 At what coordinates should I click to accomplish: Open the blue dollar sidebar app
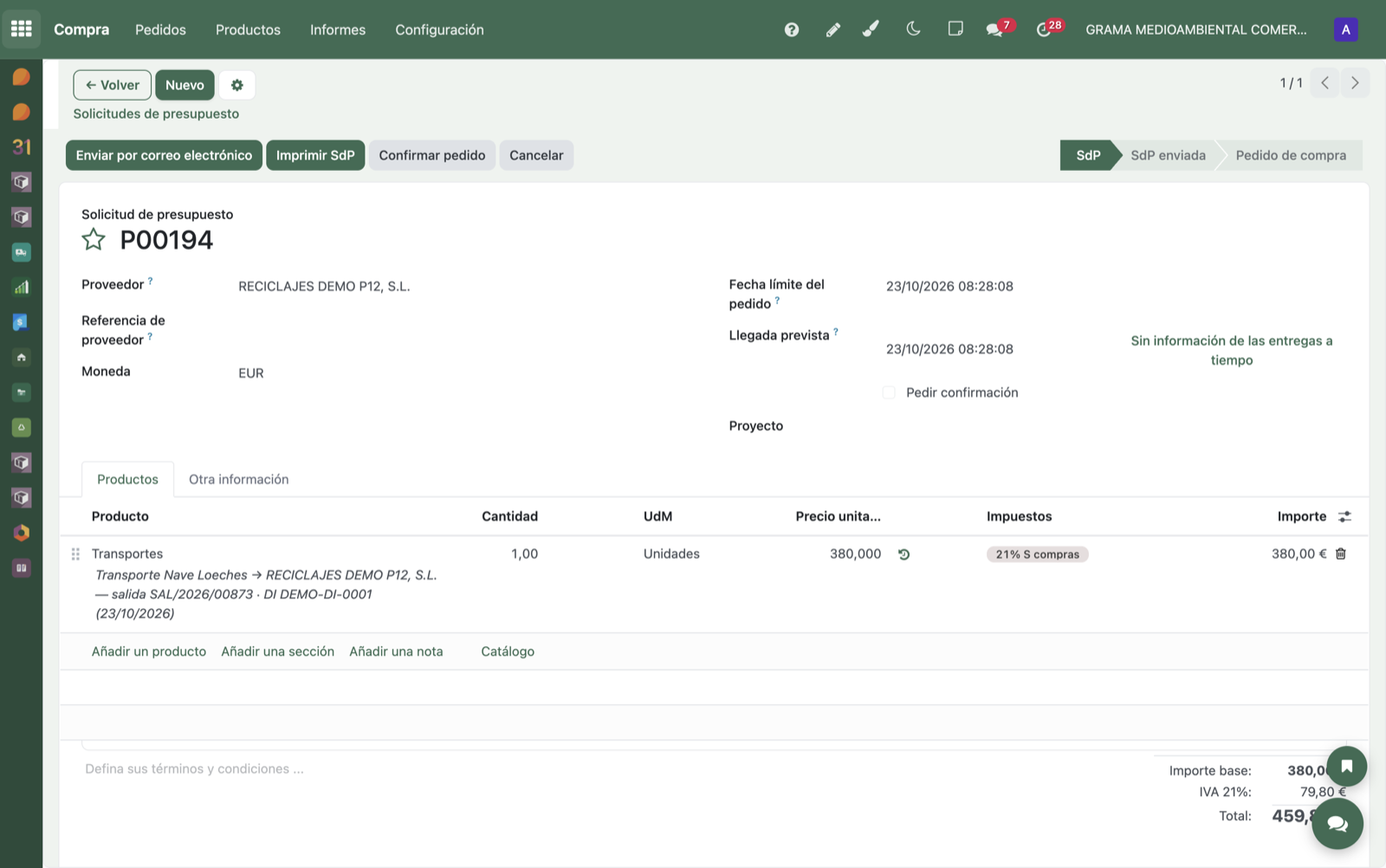pos(22,322)
